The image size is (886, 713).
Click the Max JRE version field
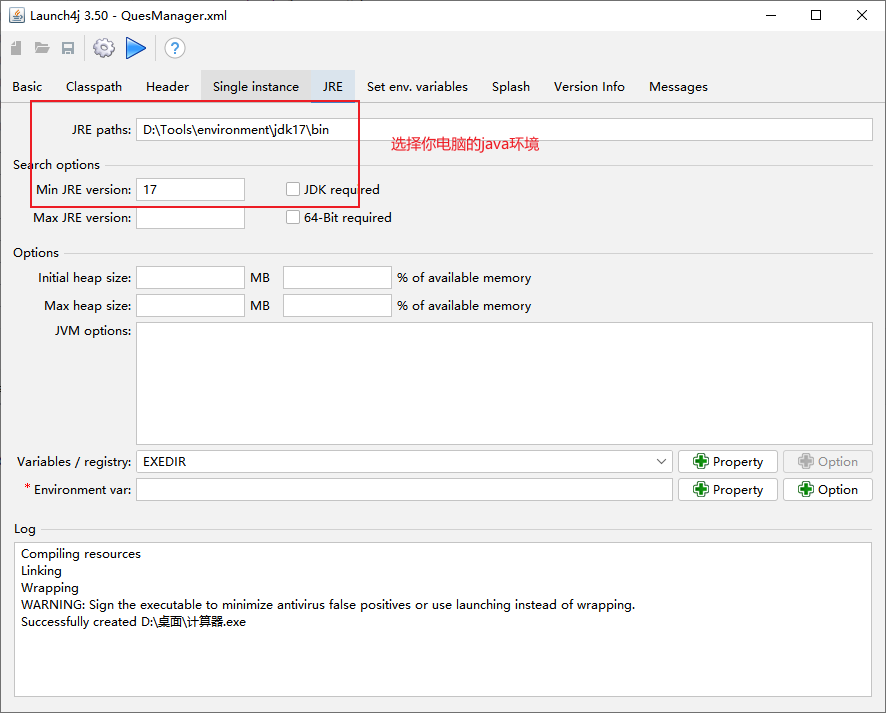pos(190,218)
